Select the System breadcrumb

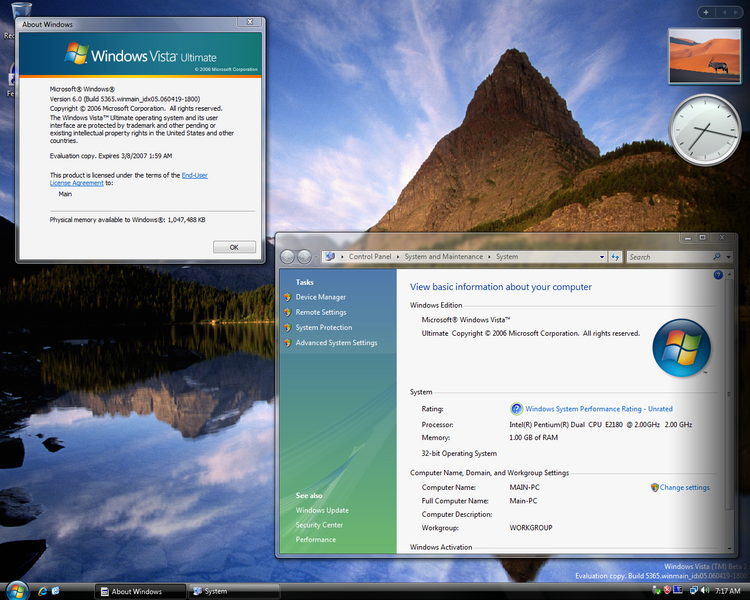[x=507, y=256]
